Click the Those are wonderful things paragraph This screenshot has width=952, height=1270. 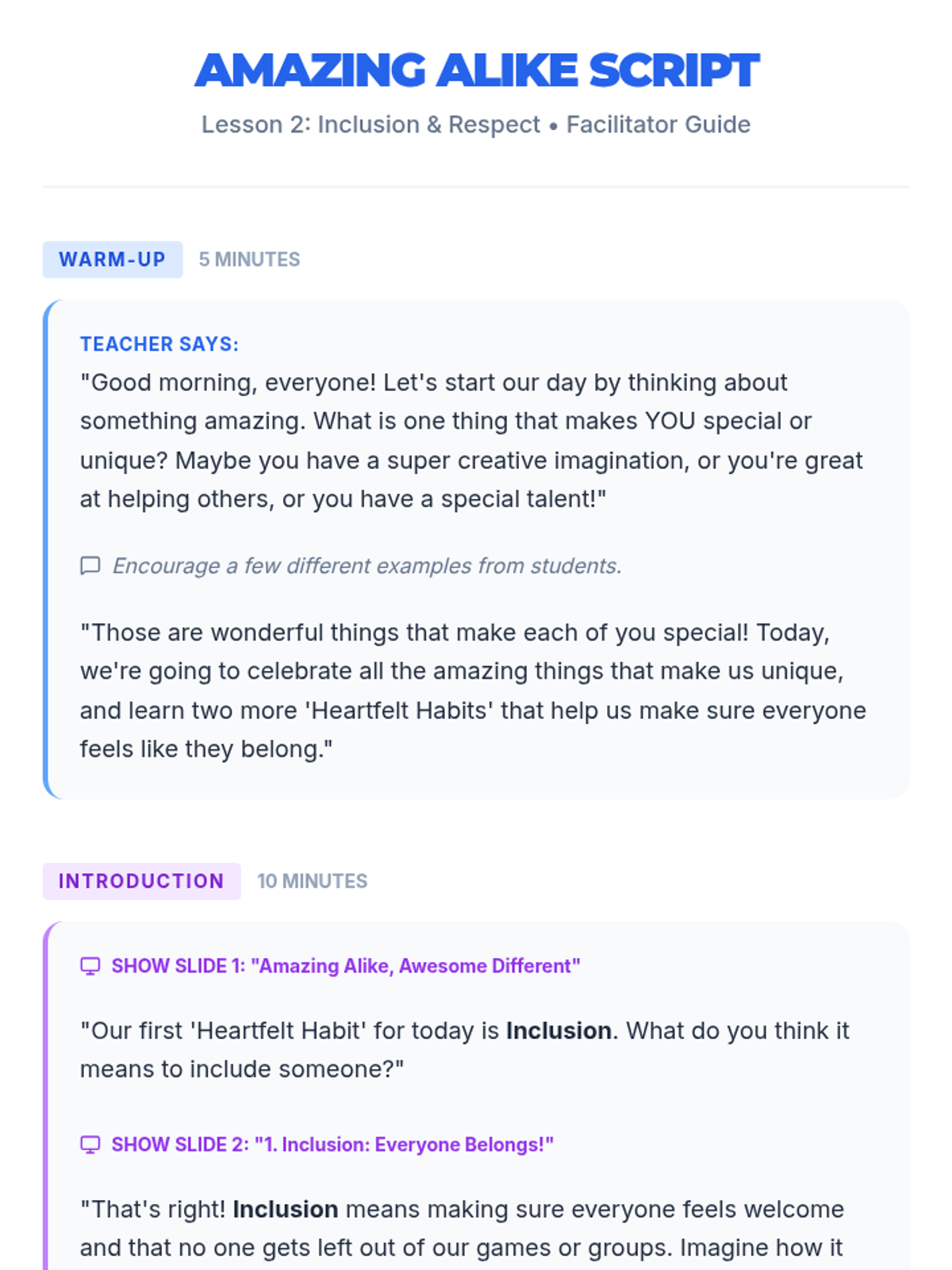472,691
